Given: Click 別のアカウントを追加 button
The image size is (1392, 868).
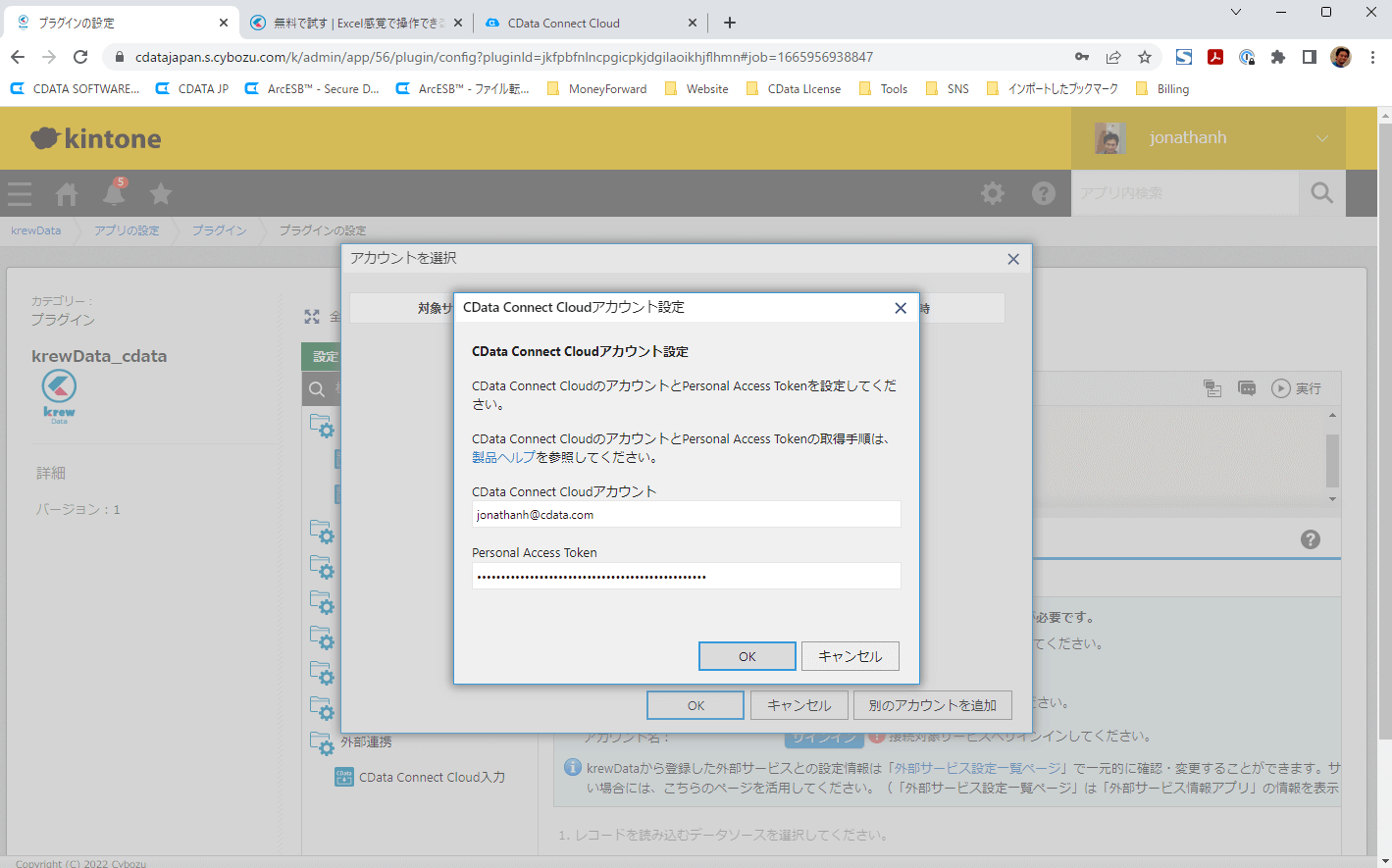Looking at the screenshot, I should 932,705.
